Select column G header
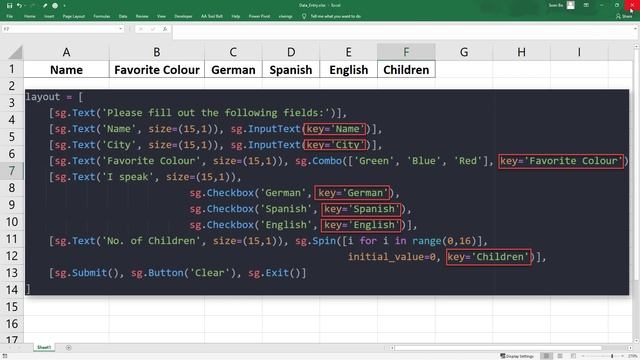 464,52
